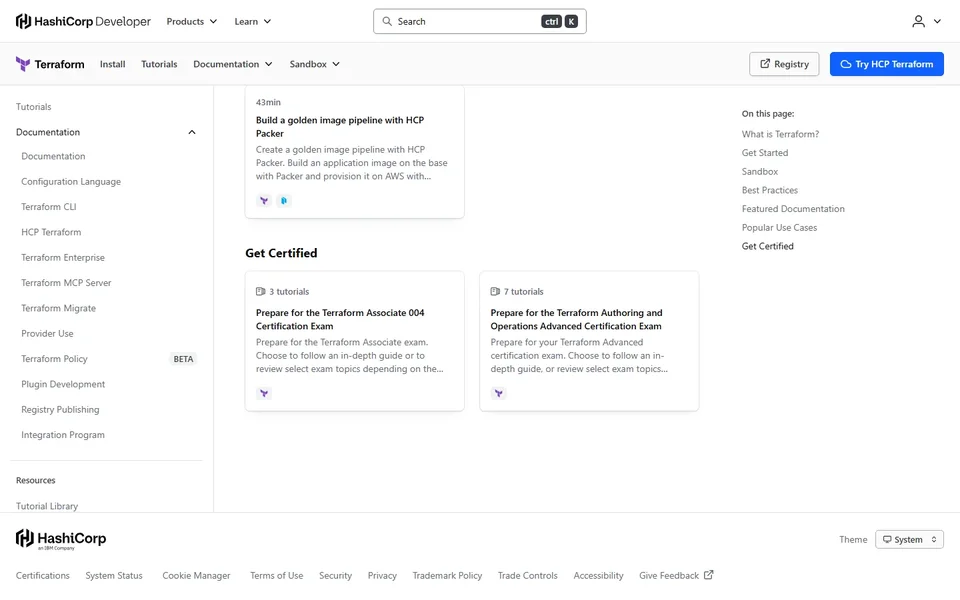Viewport: 960px width, 600px height.
Task: Jump to 'What is Terraform?' section
Action: 781,134
